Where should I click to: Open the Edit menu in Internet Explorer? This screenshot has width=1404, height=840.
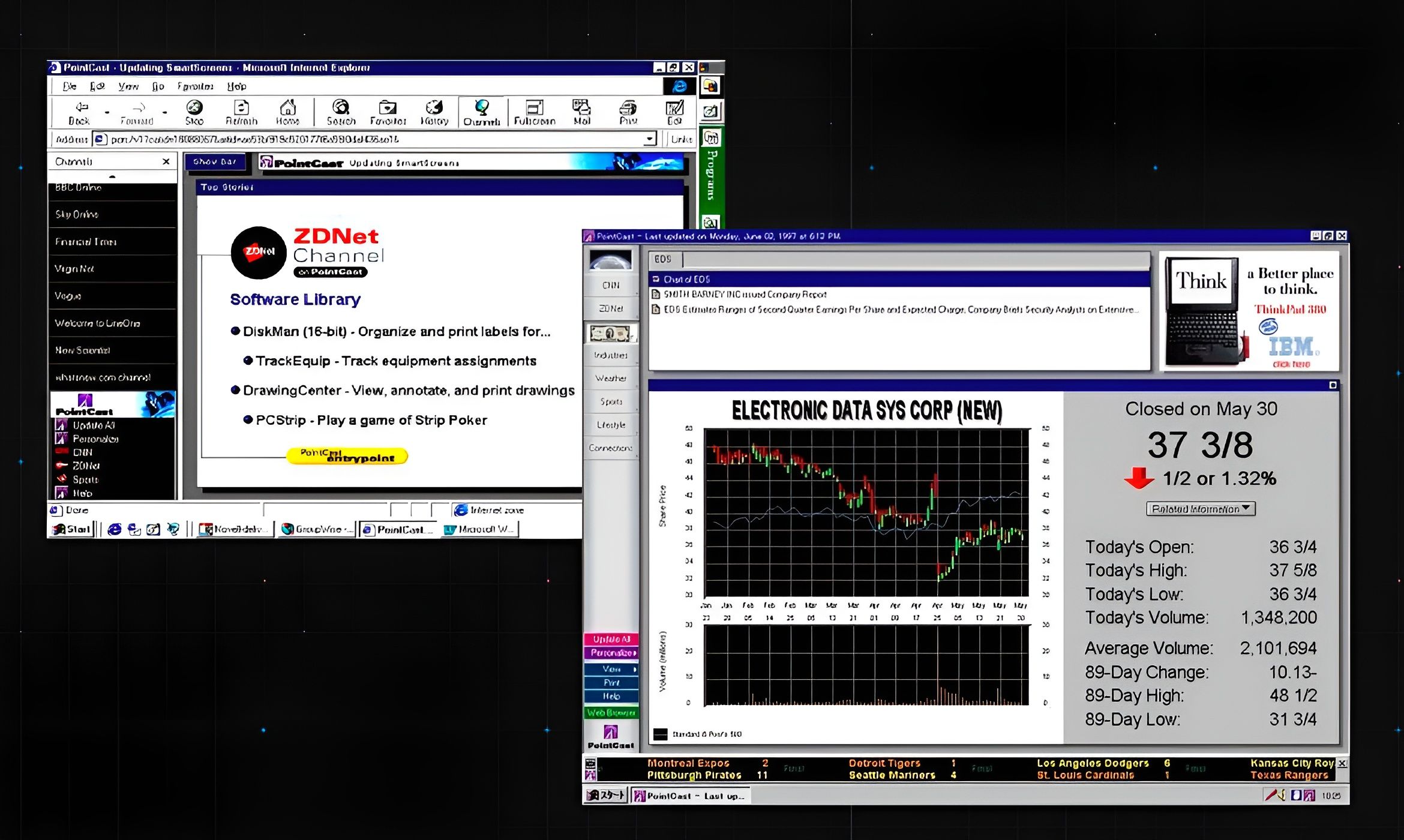pyautogui.click(x=97, y=86)
